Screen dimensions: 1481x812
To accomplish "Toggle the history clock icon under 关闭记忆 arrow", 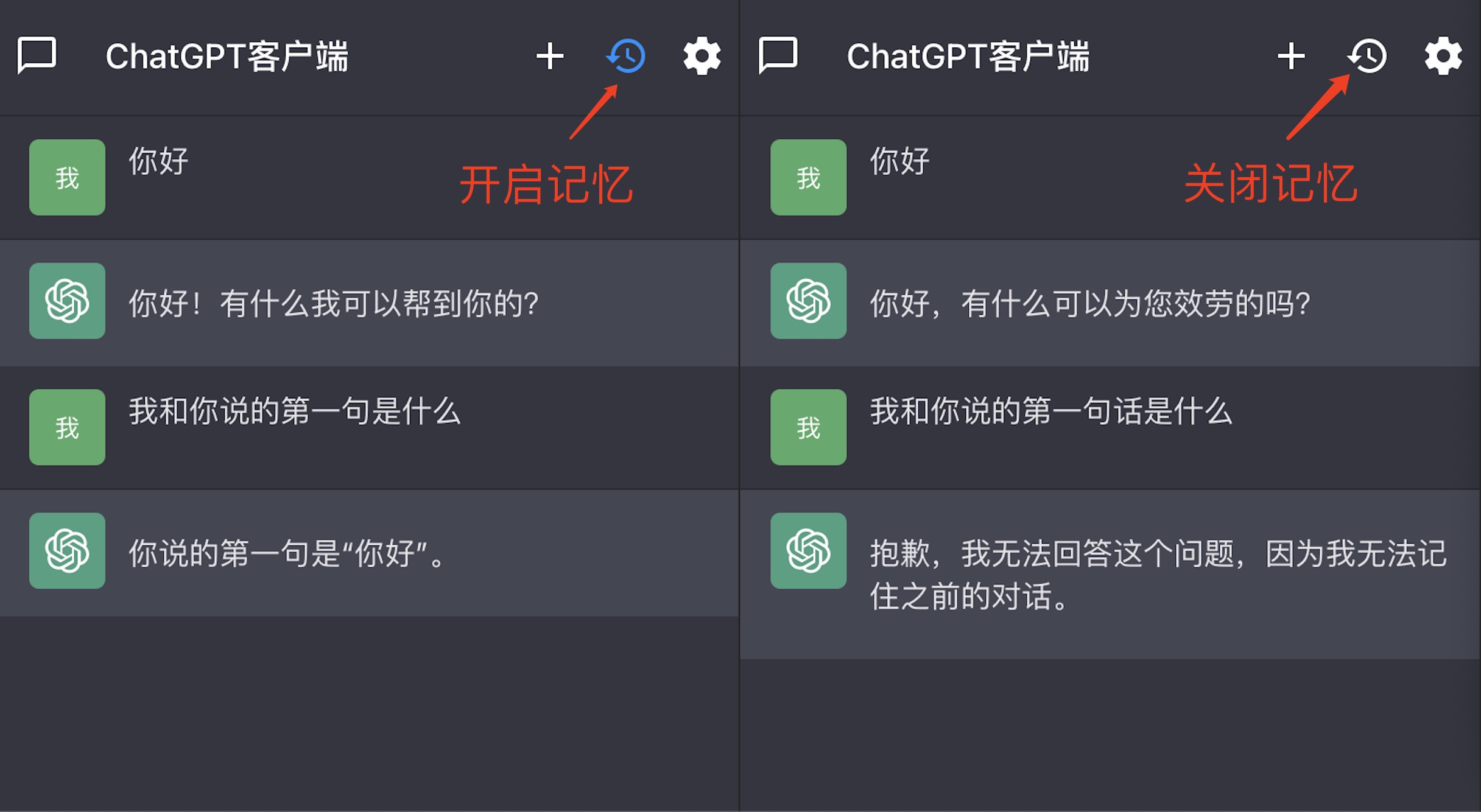I will pyautogui.click(x=1367, y=56).
